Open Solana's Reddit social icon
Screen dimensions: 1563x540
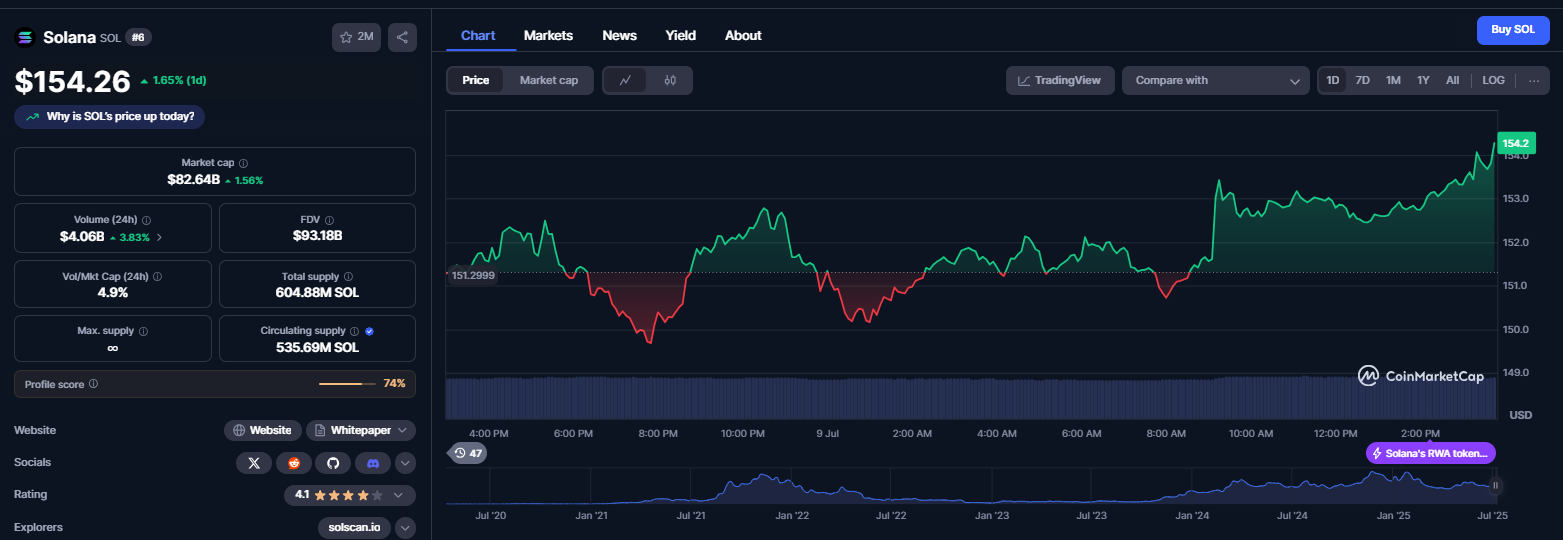click(294, 463)
